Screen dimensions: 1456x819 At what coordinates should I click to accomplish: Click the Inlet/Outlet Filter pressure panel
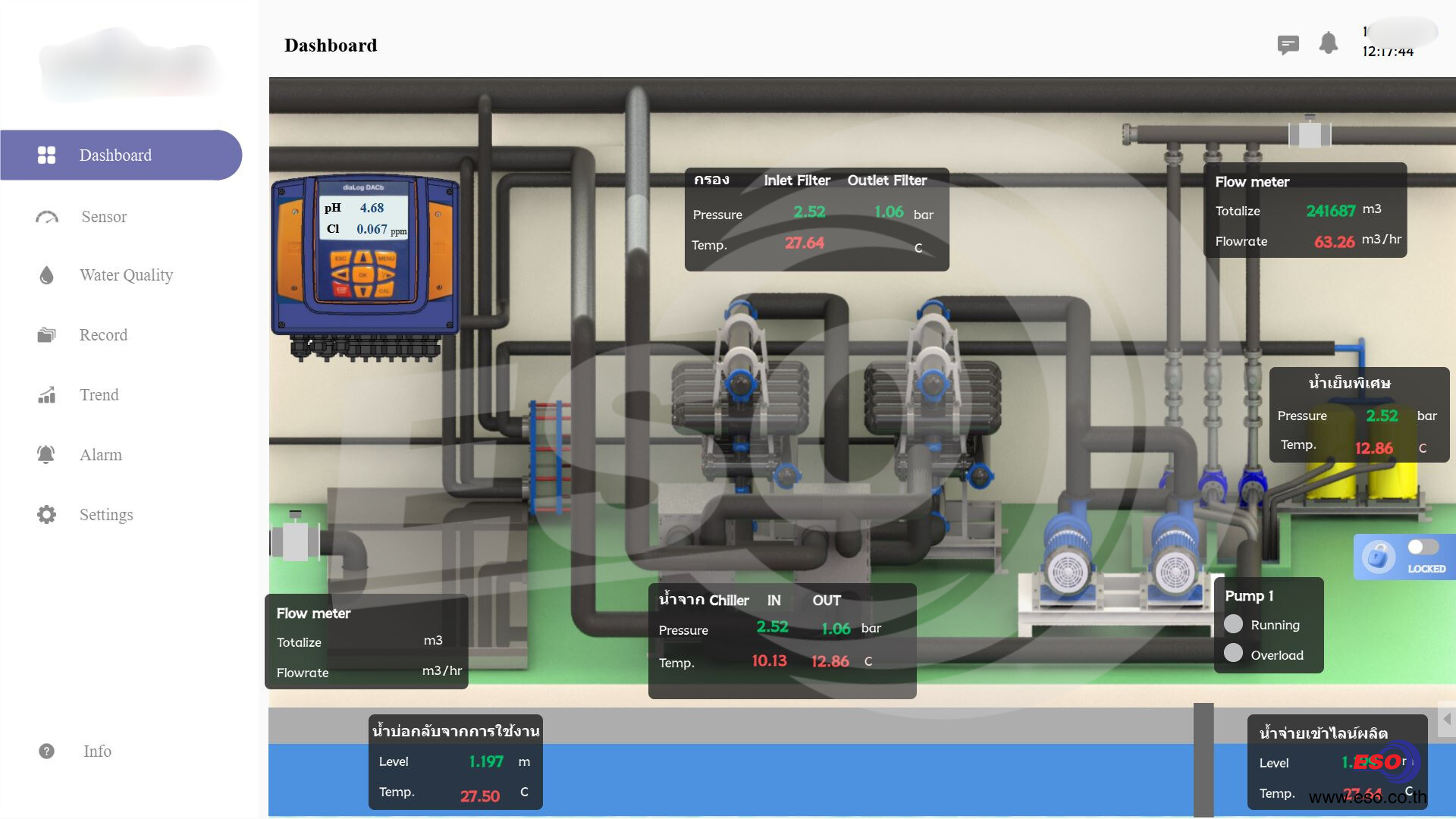(816, 219)
